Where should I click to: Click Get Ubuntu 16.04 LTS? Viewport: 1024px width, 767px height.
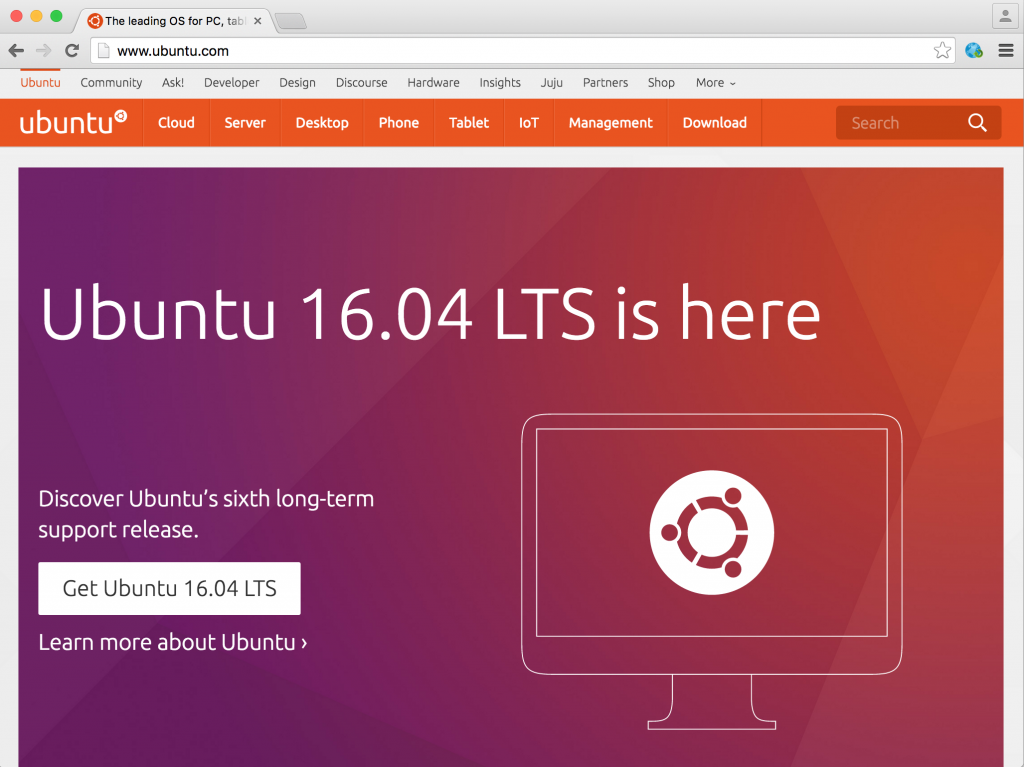click(x=168, y=588)
